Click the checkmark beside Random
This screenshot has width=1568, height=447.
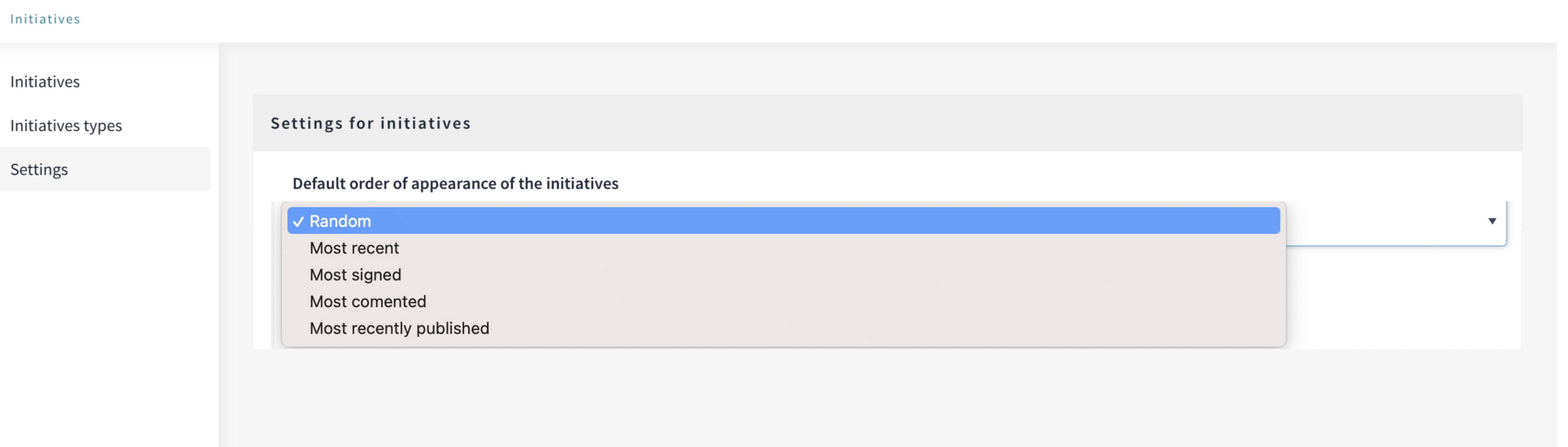click(x=297, y=222)
